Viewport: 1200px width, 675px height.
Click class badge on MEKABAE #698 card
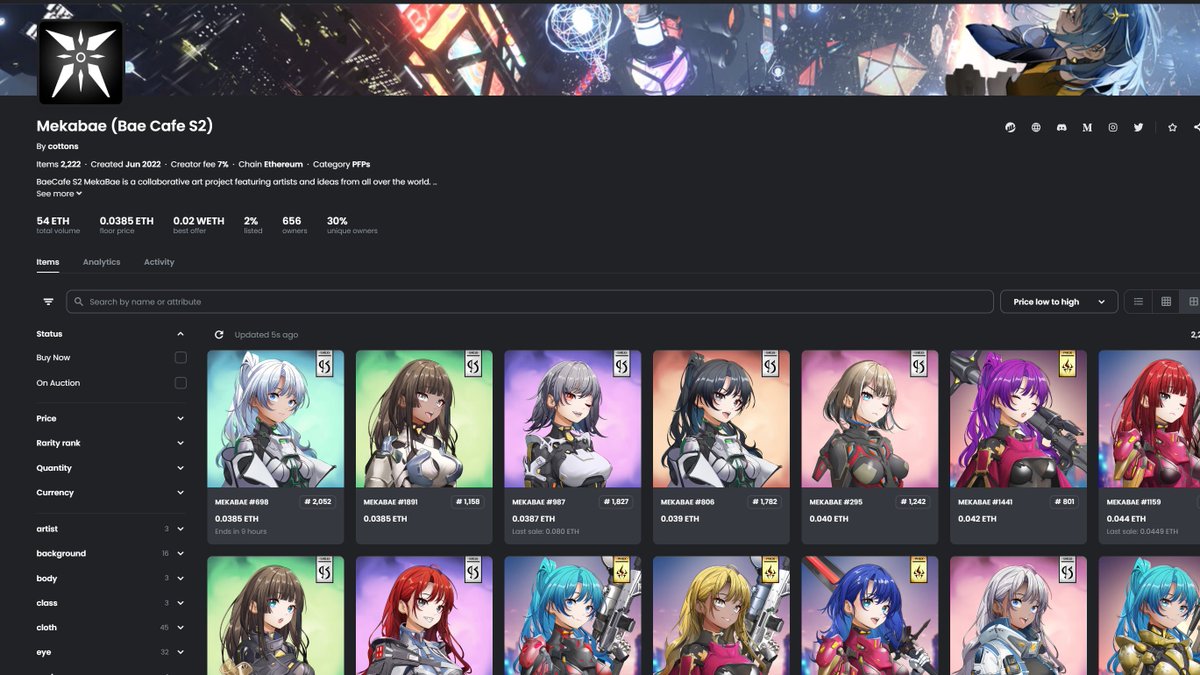(324, 364)
